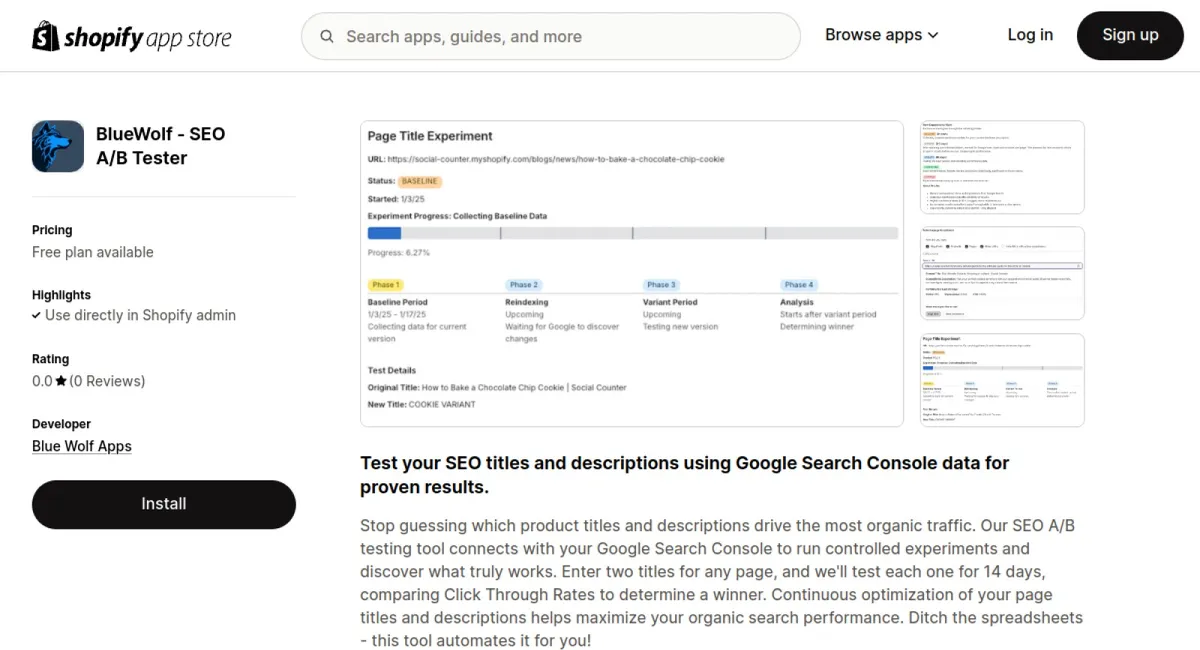The height and width of the screenshot is (650, 1200).
Task: Open the main Page Title Experiment screenshot
Action: (632, 274)
